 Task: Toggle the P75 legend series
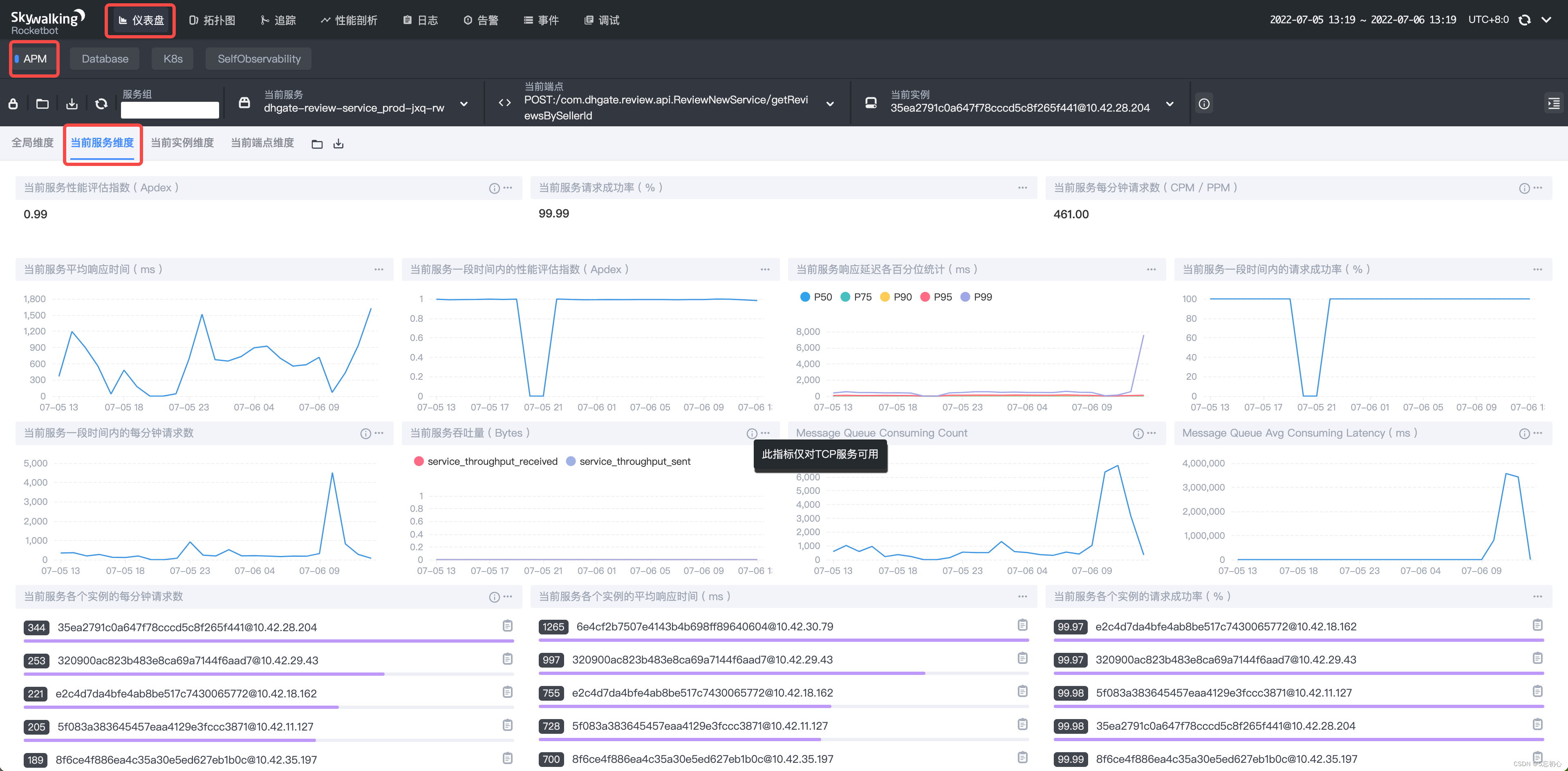coord(856,297)
